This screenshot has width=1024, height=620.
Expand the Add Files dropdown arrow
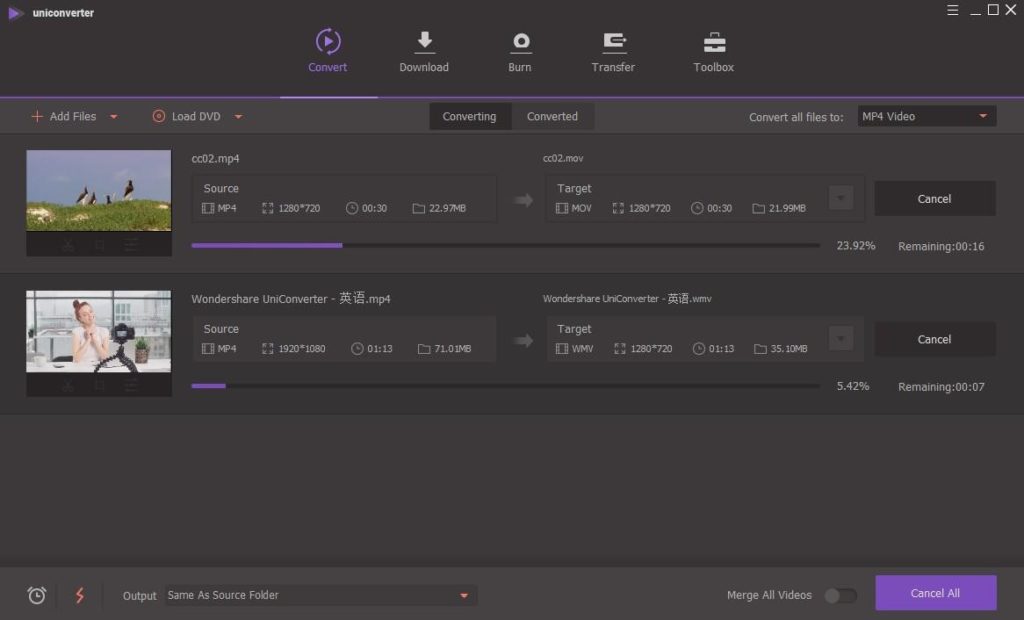click(114, 117)
